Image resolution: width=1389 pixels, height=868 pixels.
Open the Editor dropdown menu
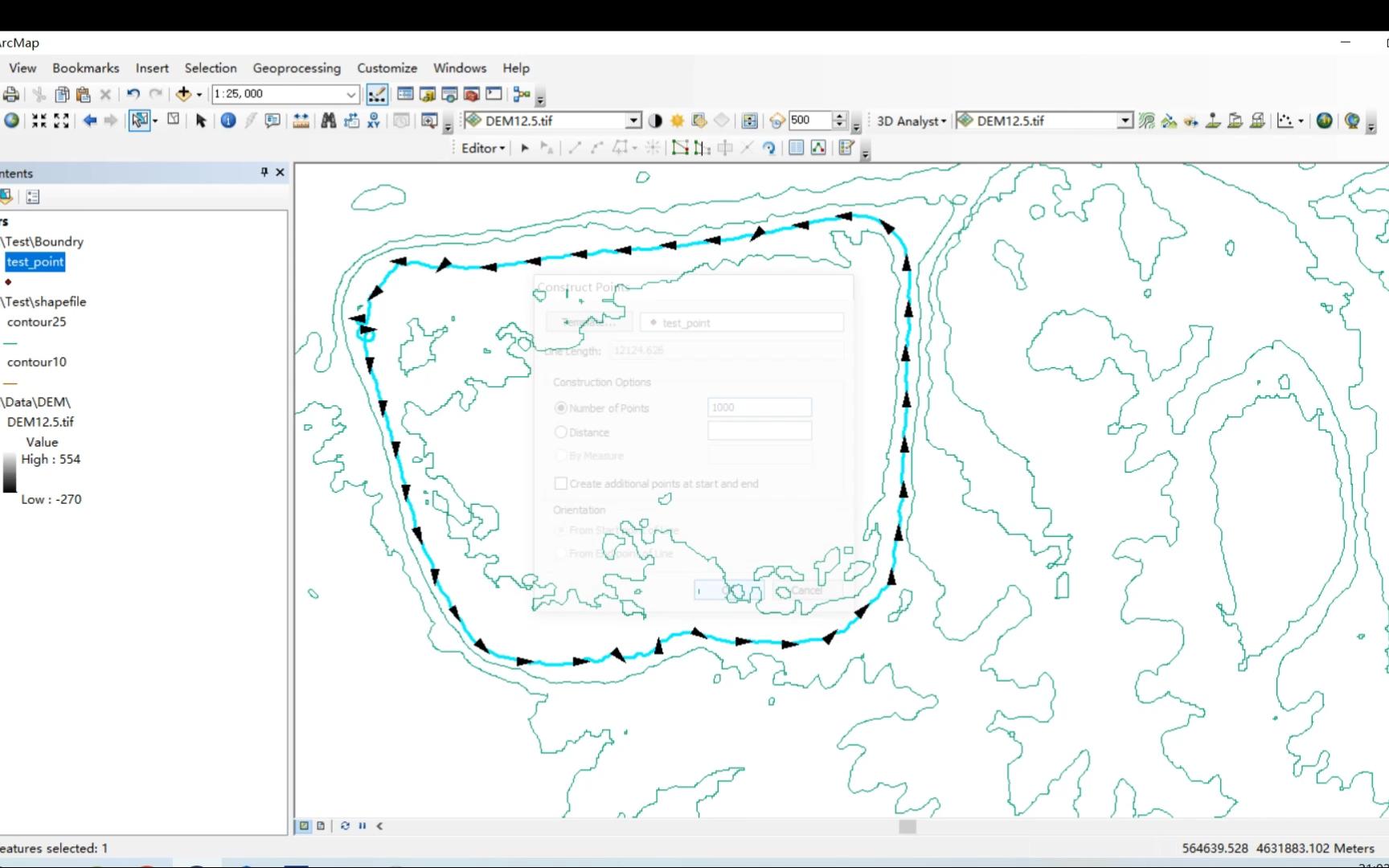[481, 148]
